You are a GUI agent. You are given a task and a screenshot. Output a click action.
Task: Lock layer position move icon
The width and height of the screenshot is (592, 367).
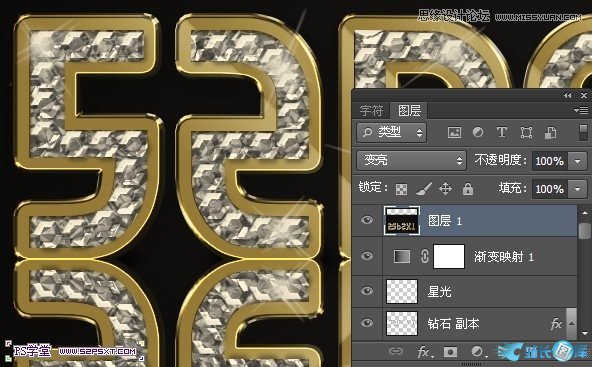[x=446, y=188]
